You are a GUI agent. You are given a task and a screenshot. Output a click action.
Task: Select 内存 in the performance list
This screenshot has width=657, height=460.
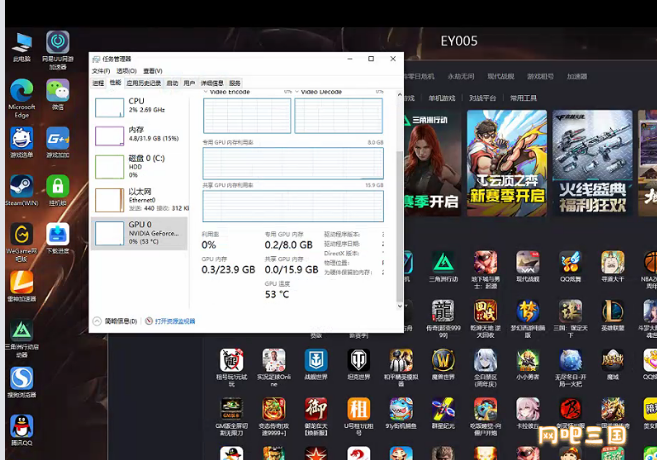click(x=139, y=135)
